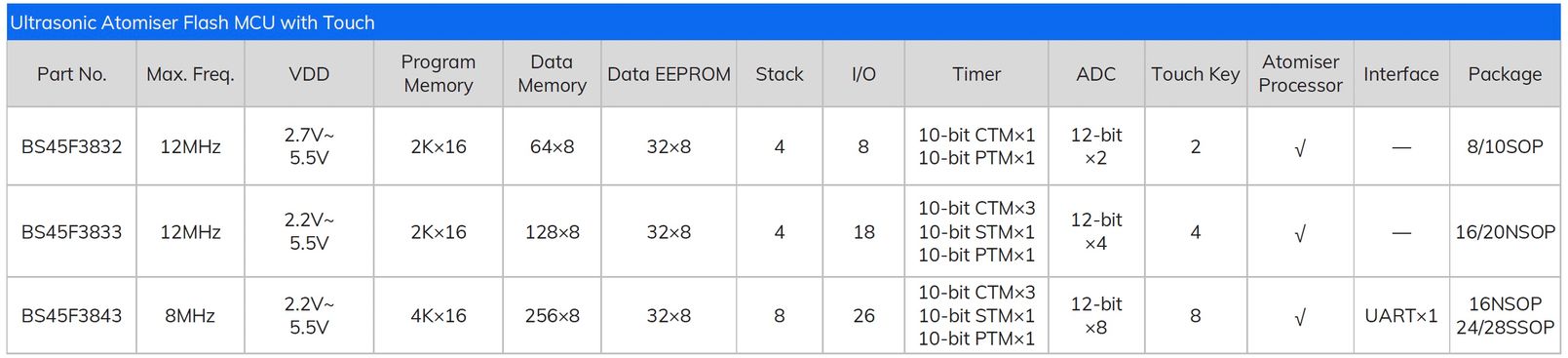Click the 16/20NSOP package cell
The height and width of the screenshot is (358, 1568).
1505,232
